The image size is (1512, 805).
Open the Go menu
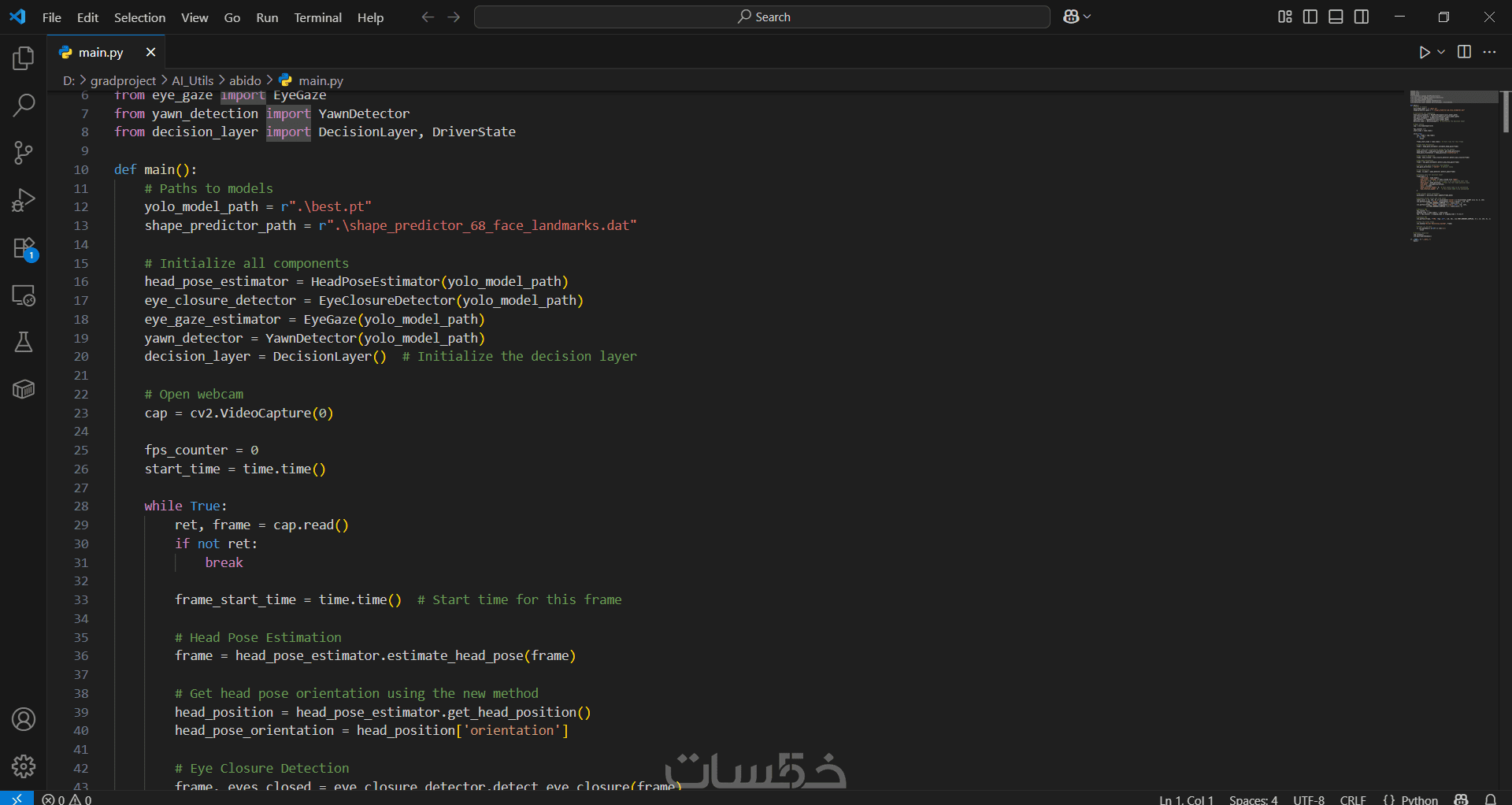[x=232, y=17]
